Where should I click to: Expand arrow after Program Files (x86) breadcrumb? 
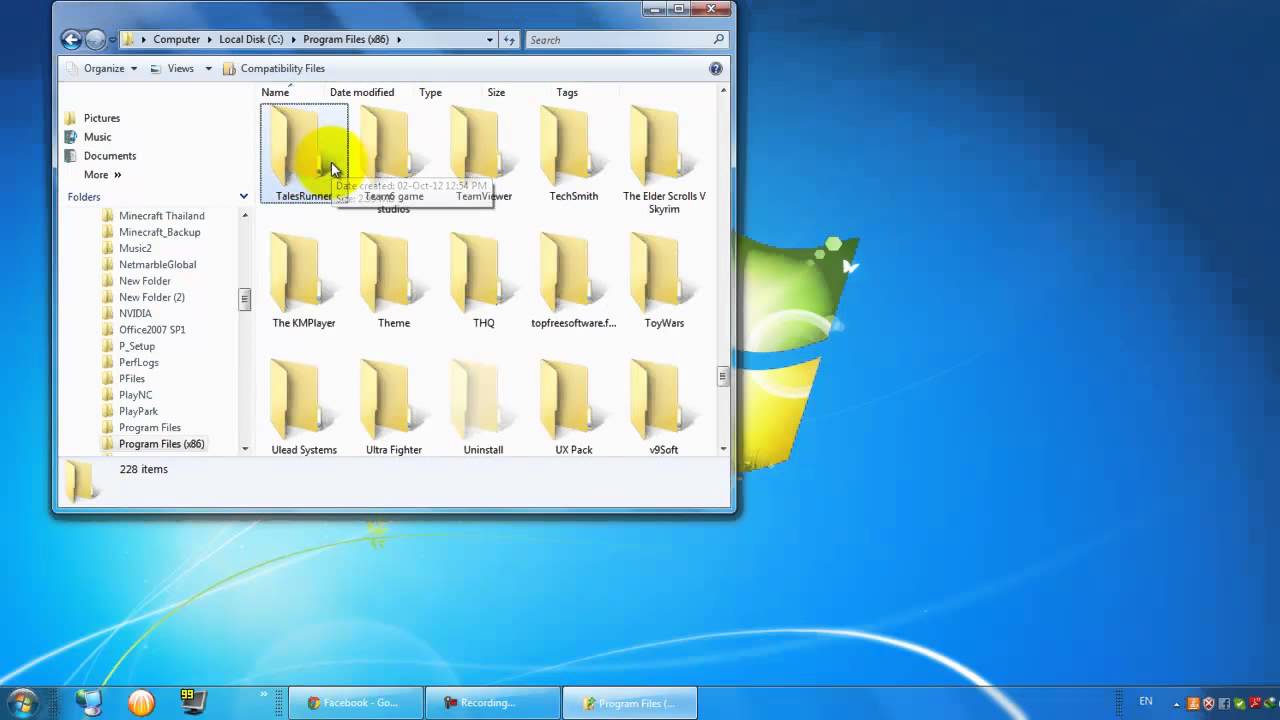pos(399,40)
